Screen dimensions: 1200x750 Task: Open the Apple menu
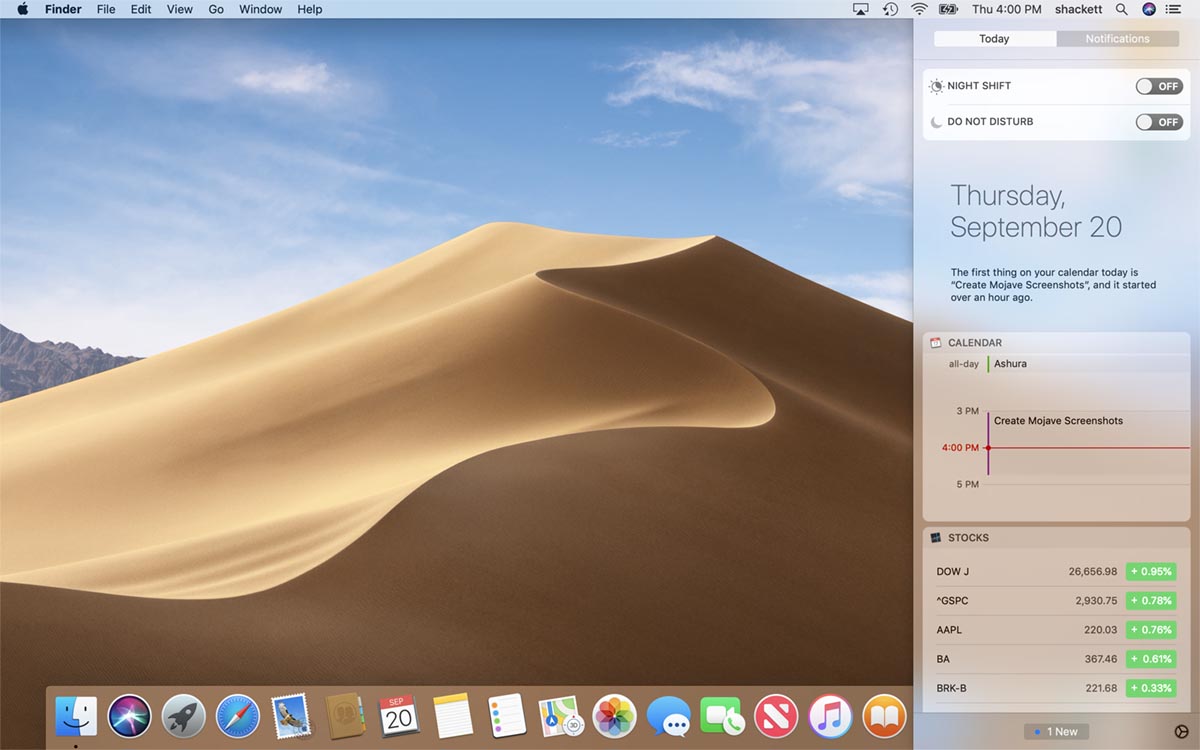pos(22,9)
